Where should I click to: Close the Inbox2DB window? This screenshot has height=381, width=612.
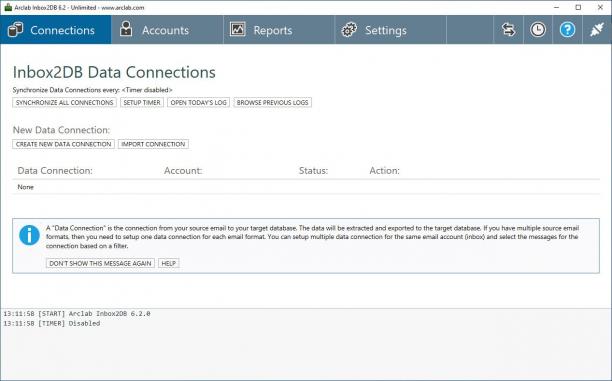point(600,7)
